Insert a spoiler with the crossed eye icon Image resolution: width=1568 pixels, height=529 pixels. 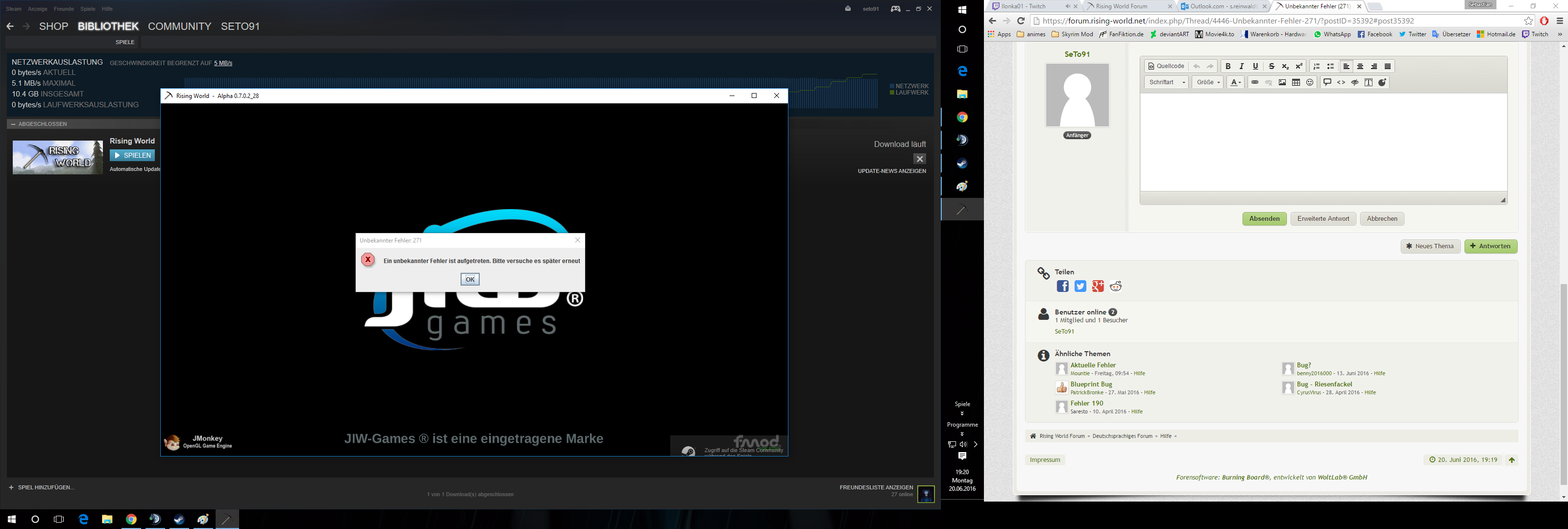pos(1355,83)
